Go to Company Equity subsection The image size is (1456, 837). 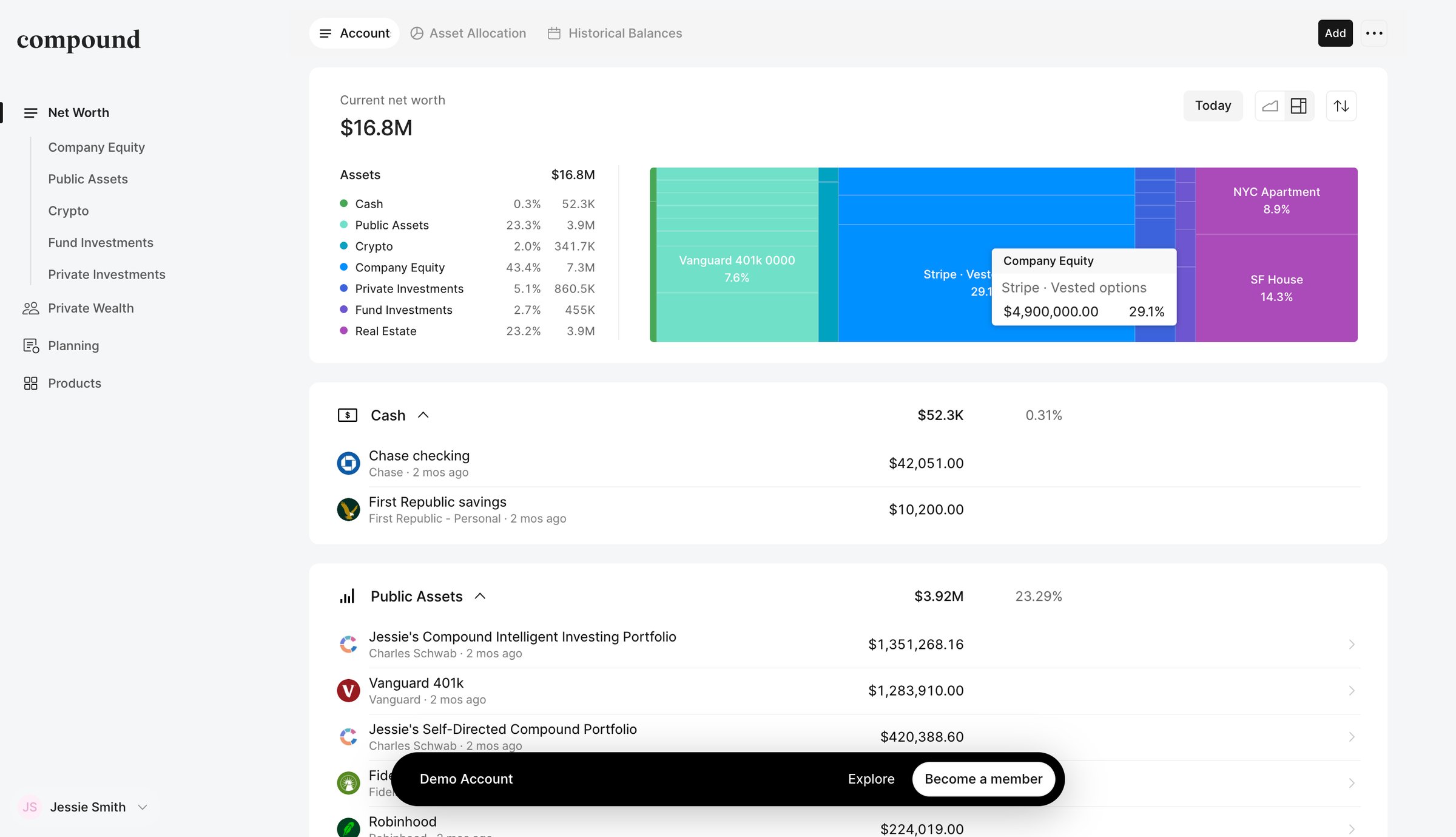96,147
